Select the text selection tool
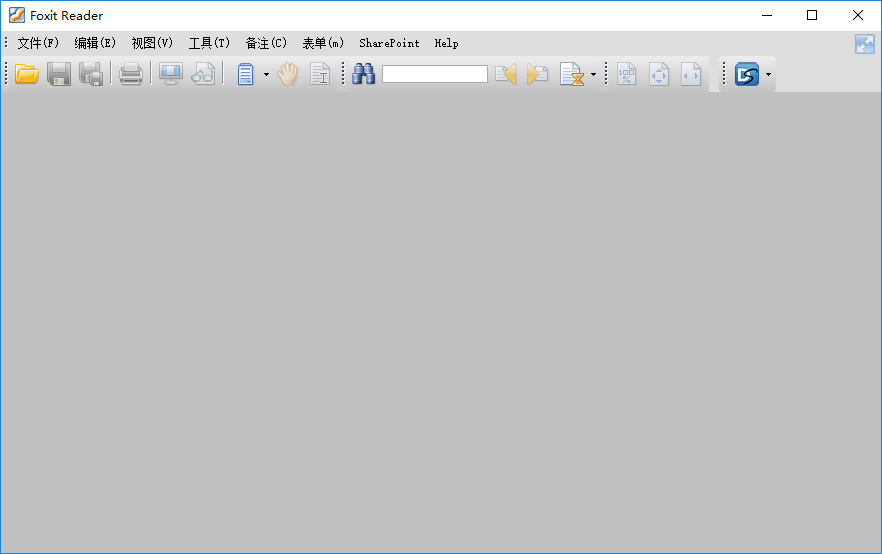The height and width of the screenshot is (554, 882). [x=320, y=74]
